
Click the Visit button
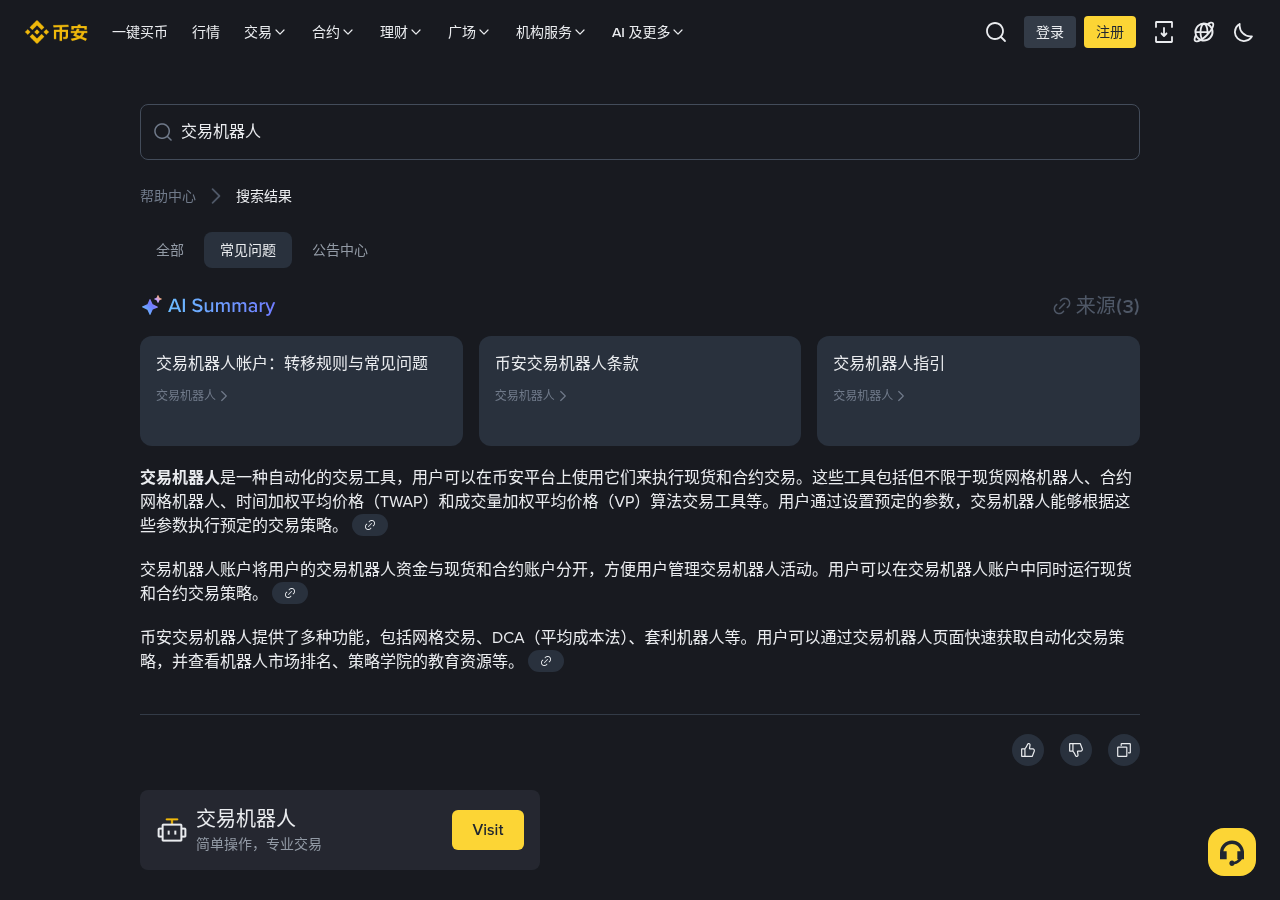[x=488, y=830]
